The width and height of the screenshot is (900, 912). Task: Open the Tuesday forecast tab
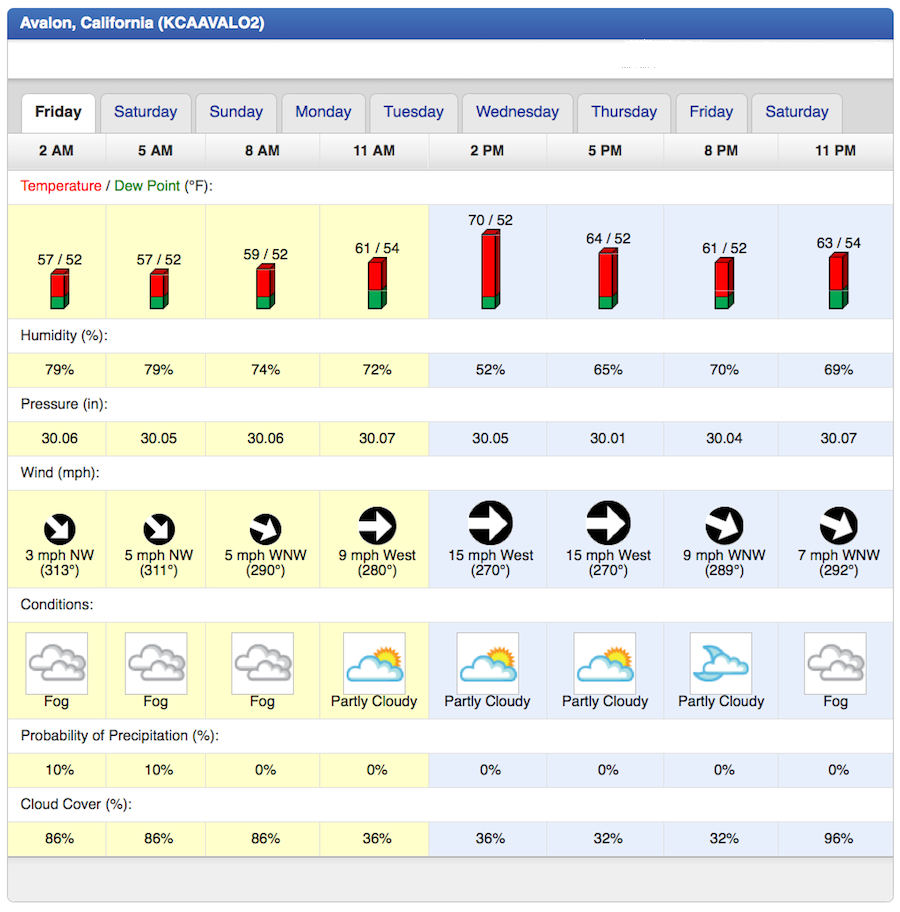pos(413,112)
